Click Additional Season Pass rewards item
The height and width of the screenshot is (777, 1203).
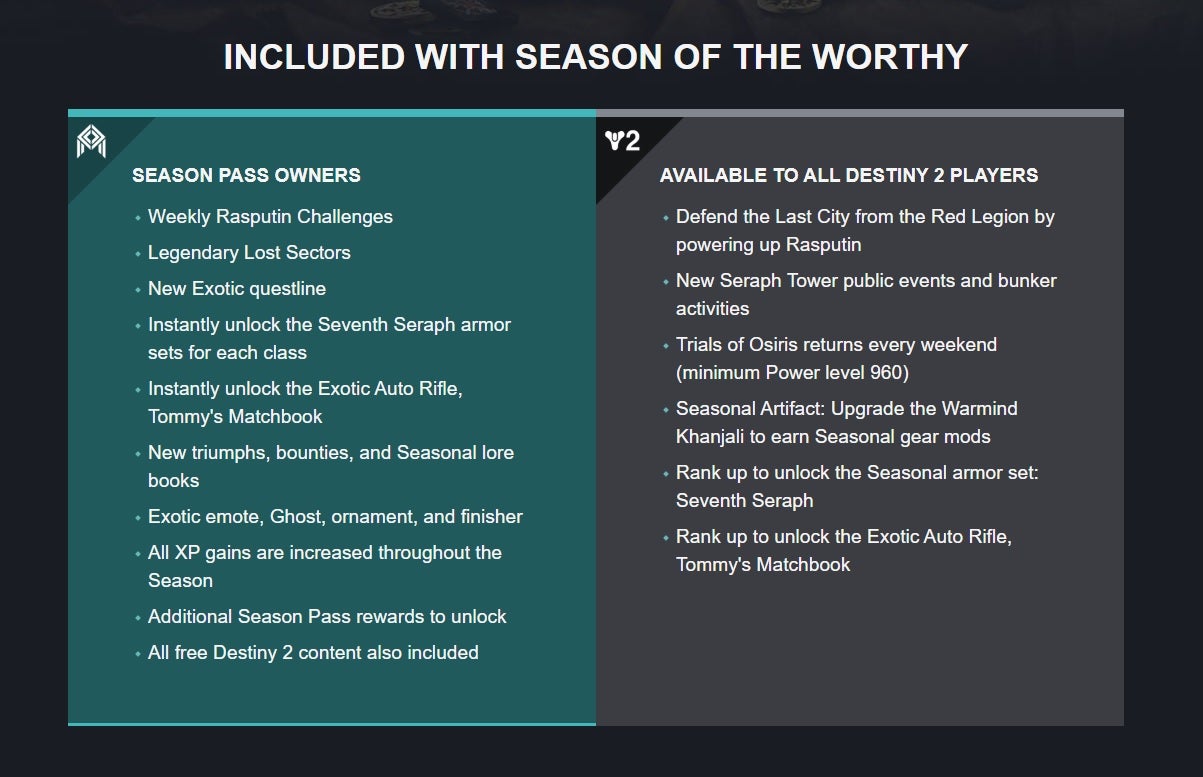pyautogui.click(x=327, y=616)
